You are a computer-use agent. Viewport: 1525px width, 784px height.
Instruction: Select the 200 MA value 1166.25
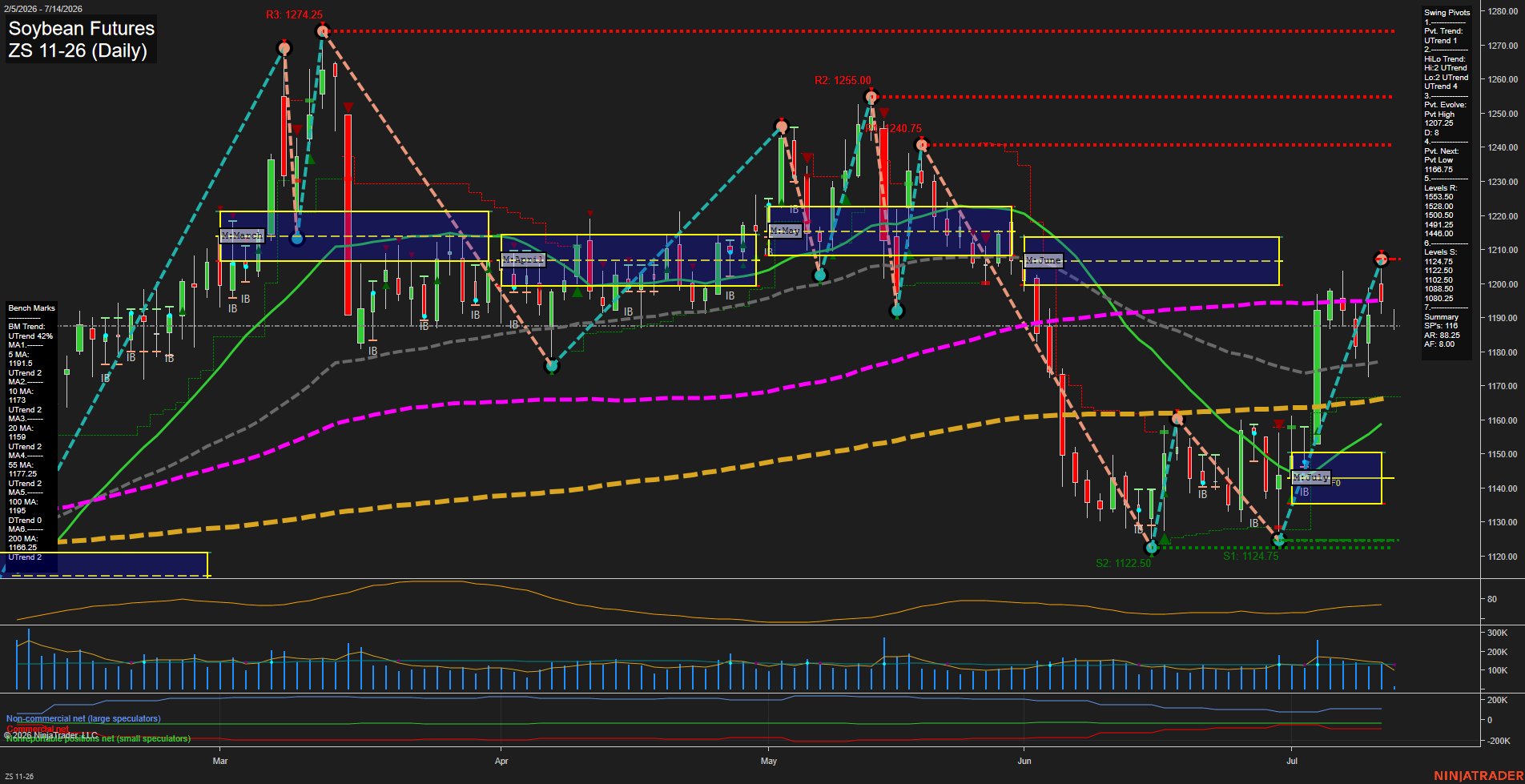[x=22, y=548]
